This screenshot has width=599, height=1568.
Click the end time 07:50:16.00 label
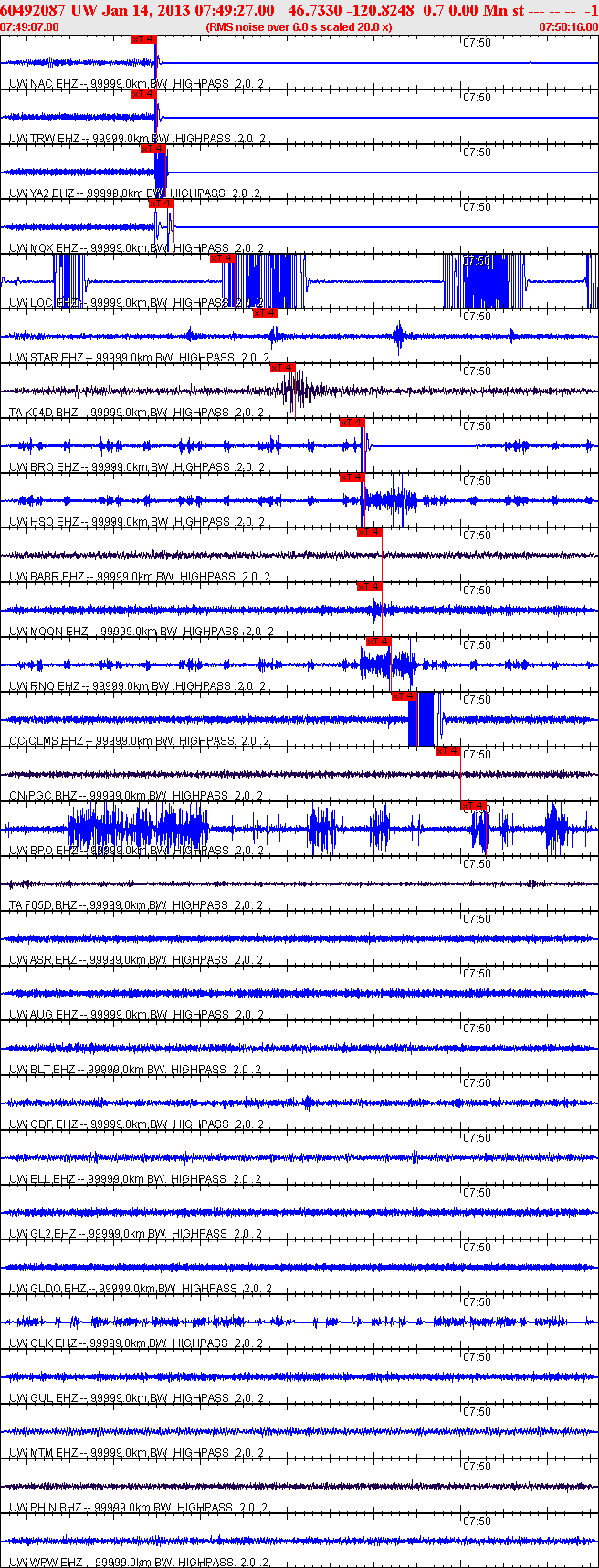568,26
